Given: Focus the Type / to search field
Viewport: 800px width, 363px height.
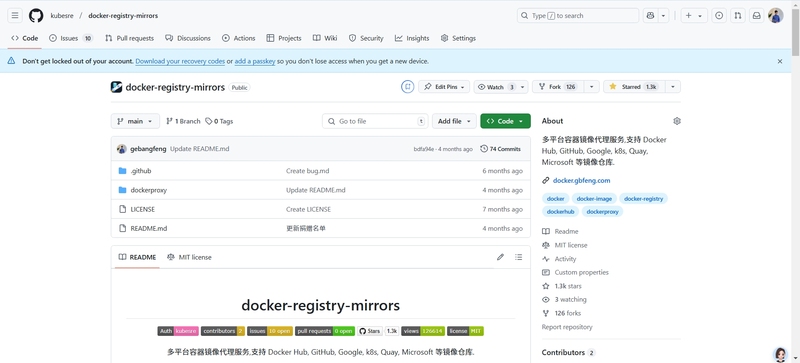Looking at the screenshot, I should (x=578, y=16).
